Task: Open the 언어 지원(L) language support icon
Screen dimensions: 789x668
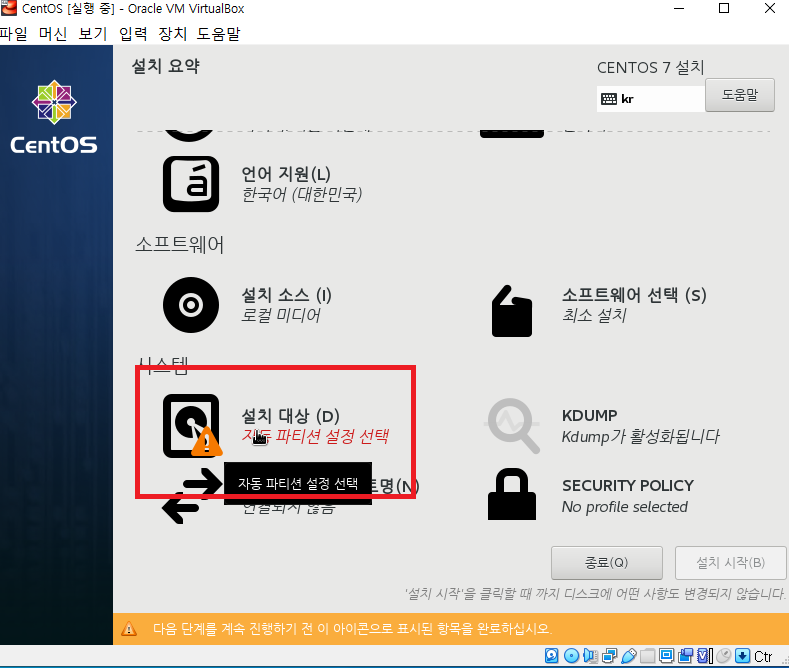Action: click(x=191, y=184)
